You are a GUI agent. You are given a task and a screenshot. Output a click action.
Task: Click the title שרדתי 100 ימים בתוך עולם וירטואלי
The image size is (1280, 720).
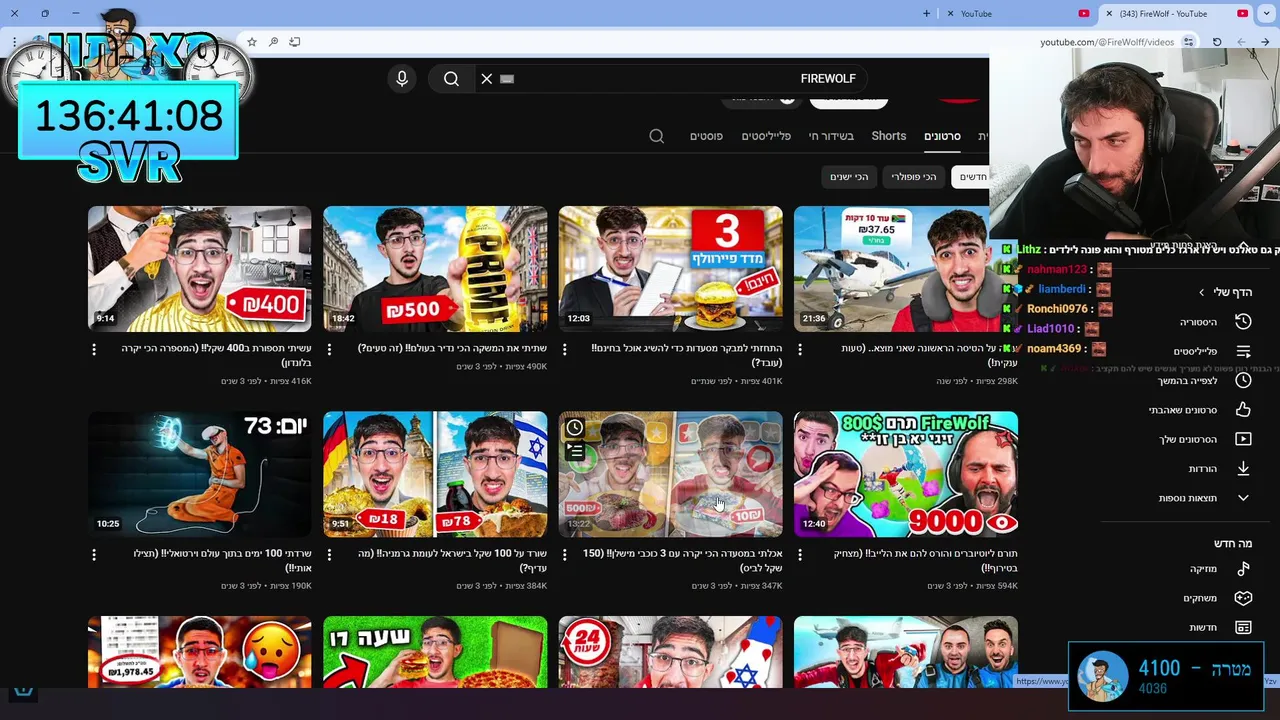[x=222, y=560]
